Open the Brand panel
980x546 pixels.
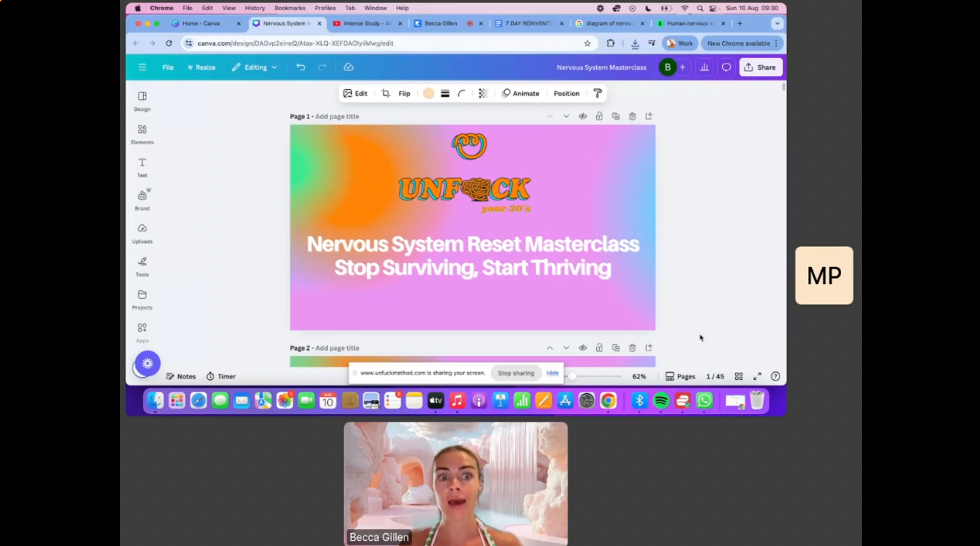(x=142, y=200)
